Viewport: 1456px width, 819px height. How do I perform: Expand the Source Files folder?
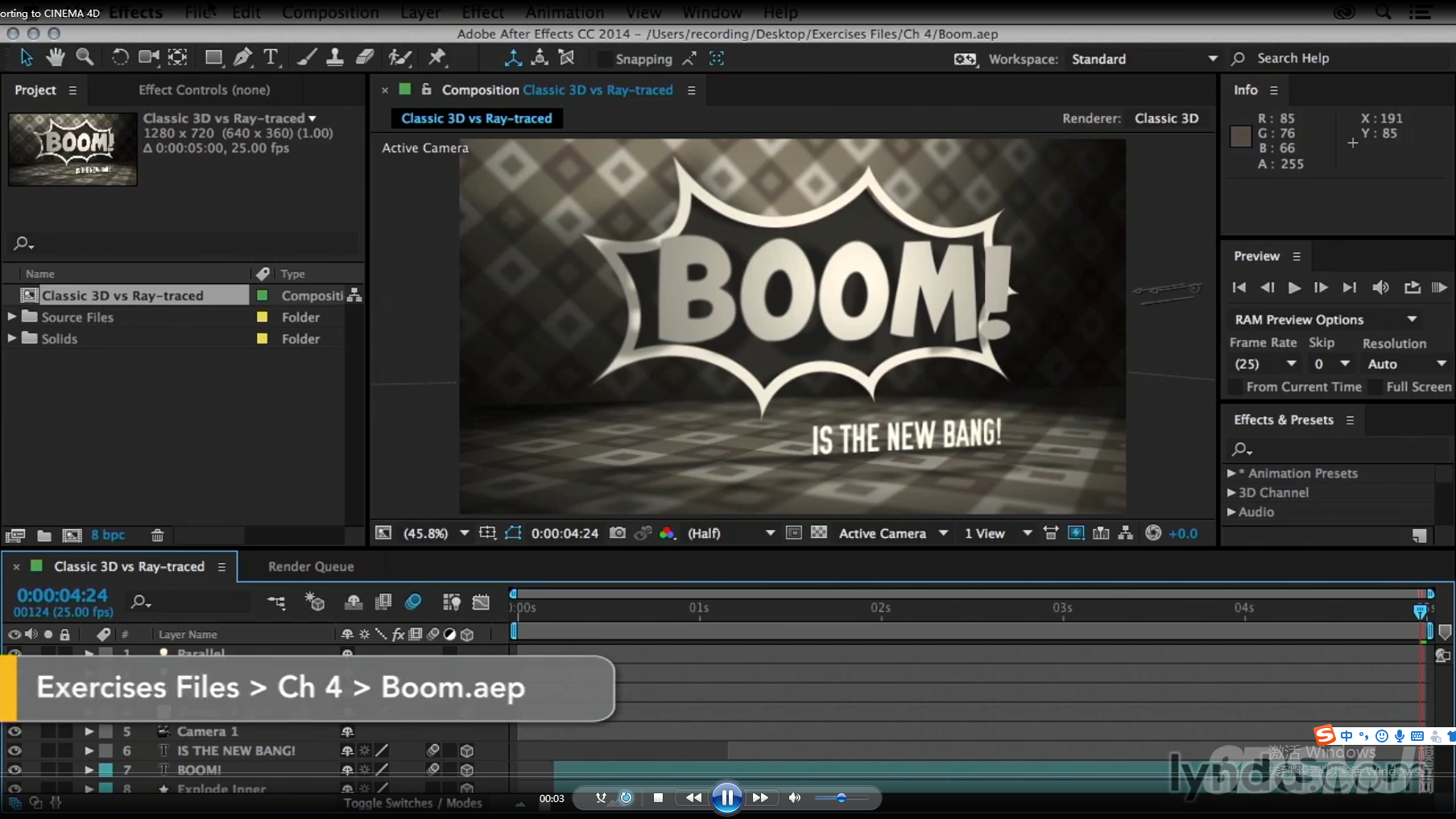tap(12, 316)
